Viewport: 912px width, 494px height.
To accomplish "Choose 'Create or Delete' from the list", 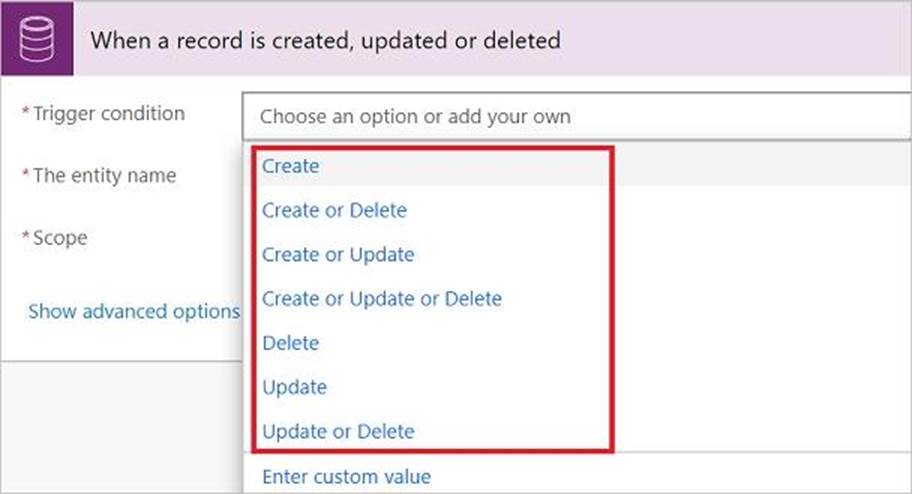I will click(334, 210).
